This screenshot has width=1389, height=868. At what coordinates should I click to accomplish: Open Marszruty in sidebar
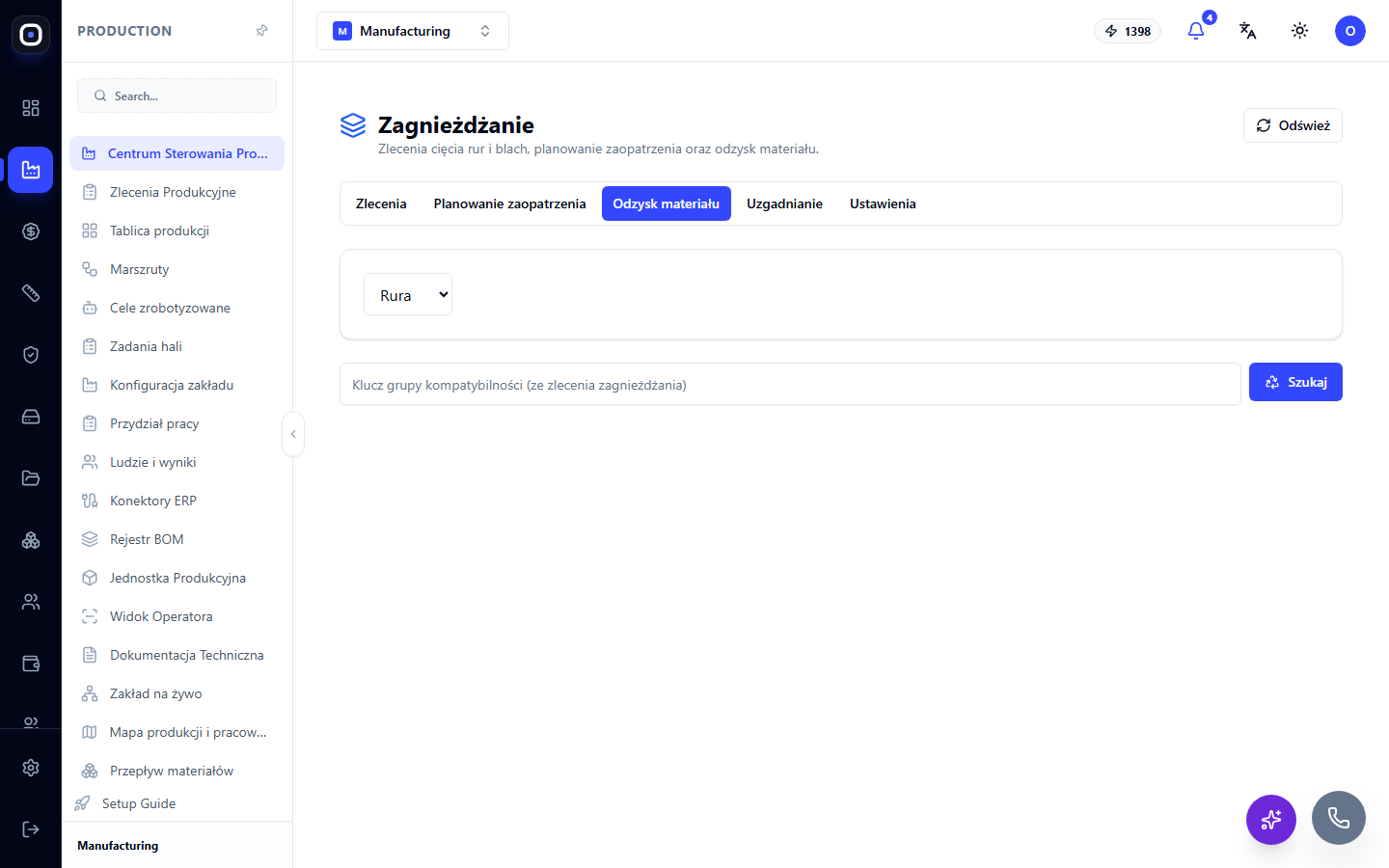[x=177, y=269]
